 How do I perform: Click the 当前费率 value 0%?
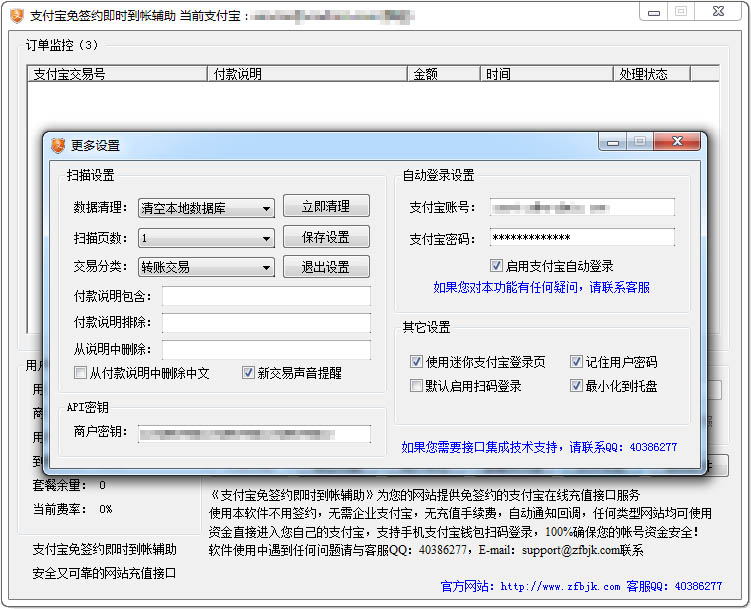105,509
